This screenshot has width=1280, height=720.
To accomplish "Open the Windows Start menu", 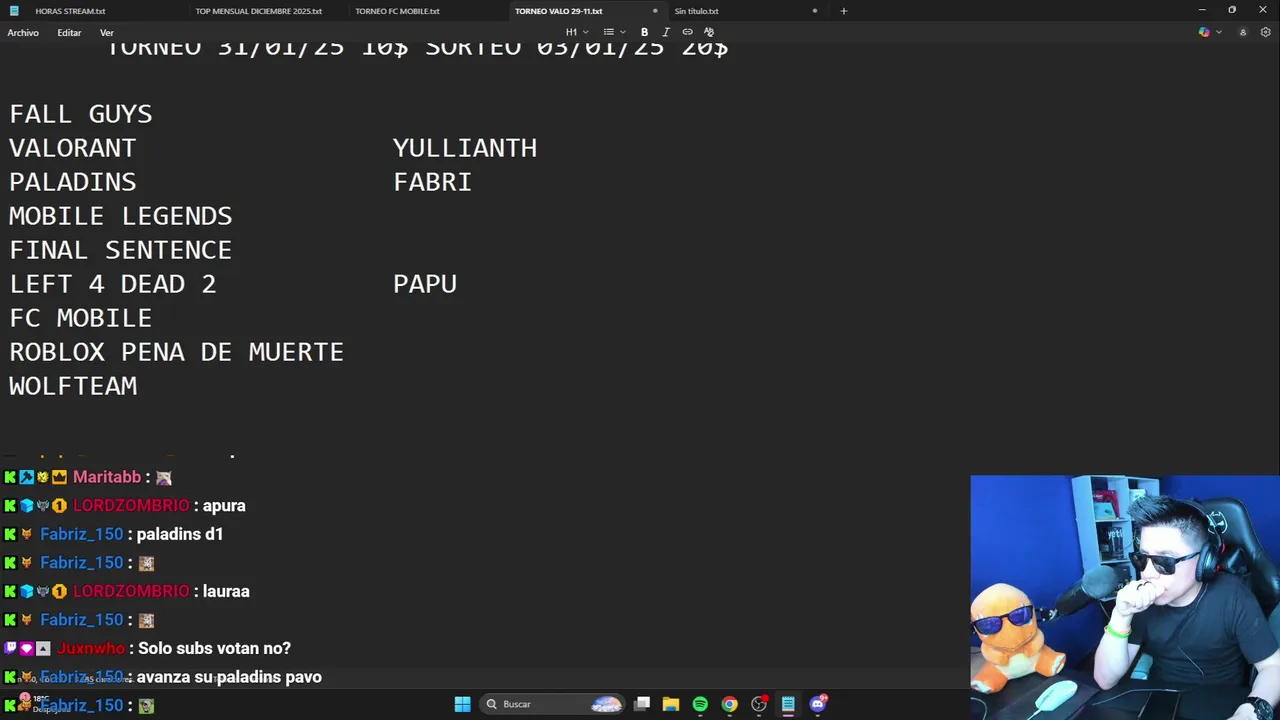I will 462,704.
